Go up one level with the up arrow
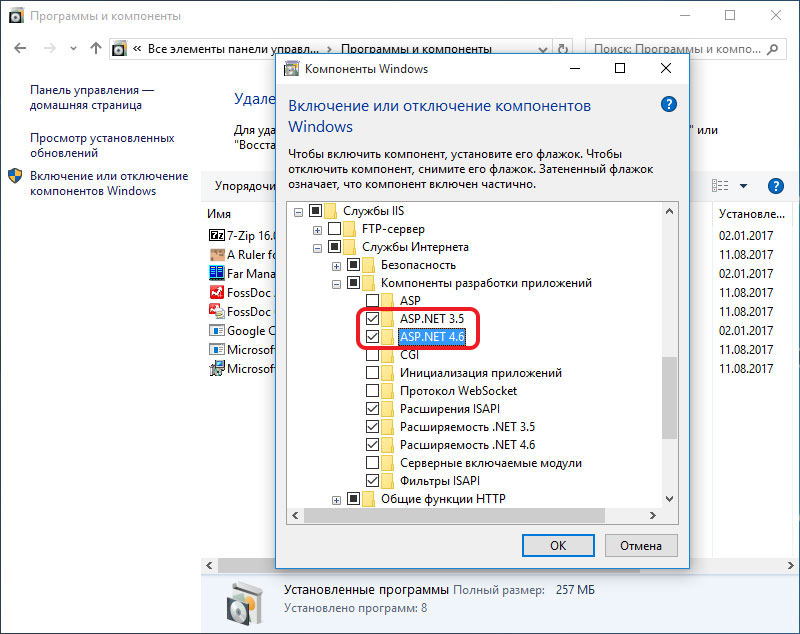 (95, 48)
